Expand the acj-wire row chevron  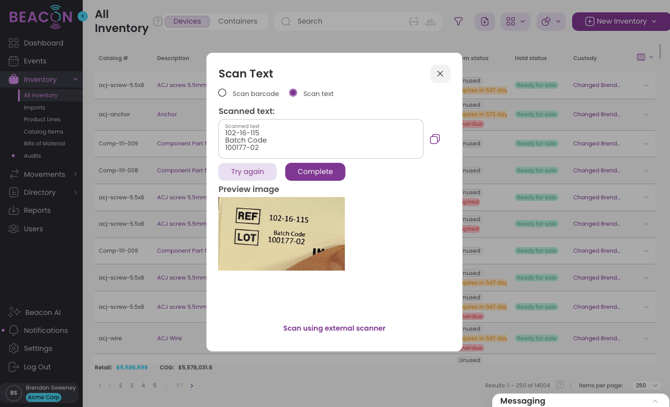(646, 338)
